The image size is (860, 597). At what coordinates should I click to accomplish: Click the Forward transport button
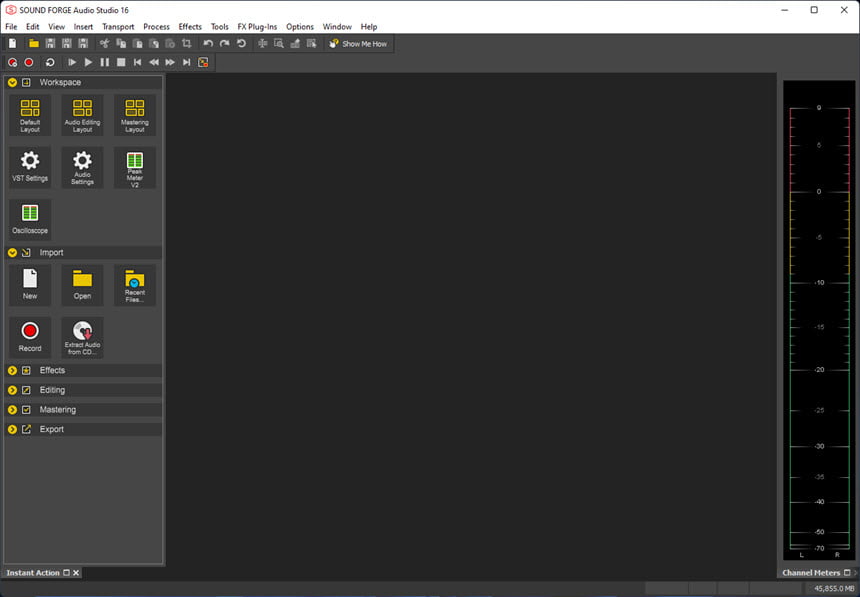[170, 63]
